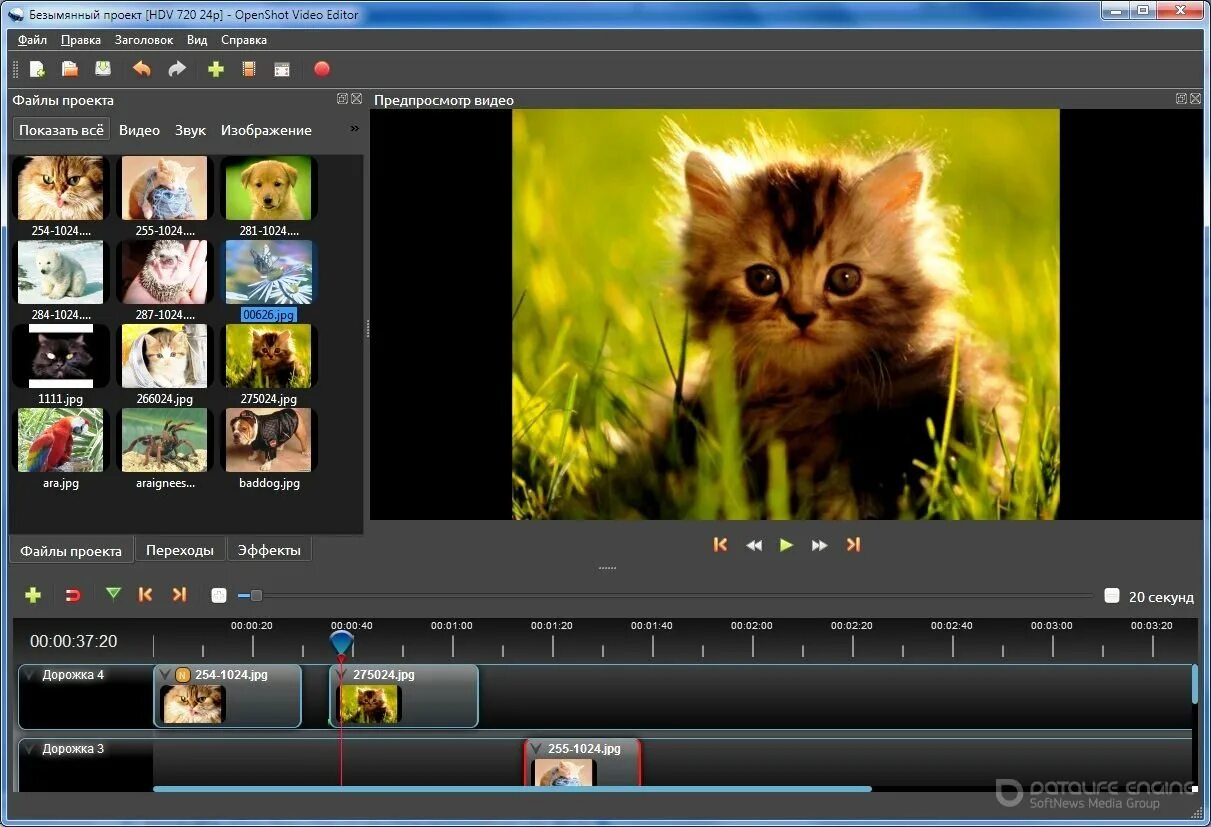The image size is (1211, 827).
Task: Open the Справка menu
Action: 244,40
